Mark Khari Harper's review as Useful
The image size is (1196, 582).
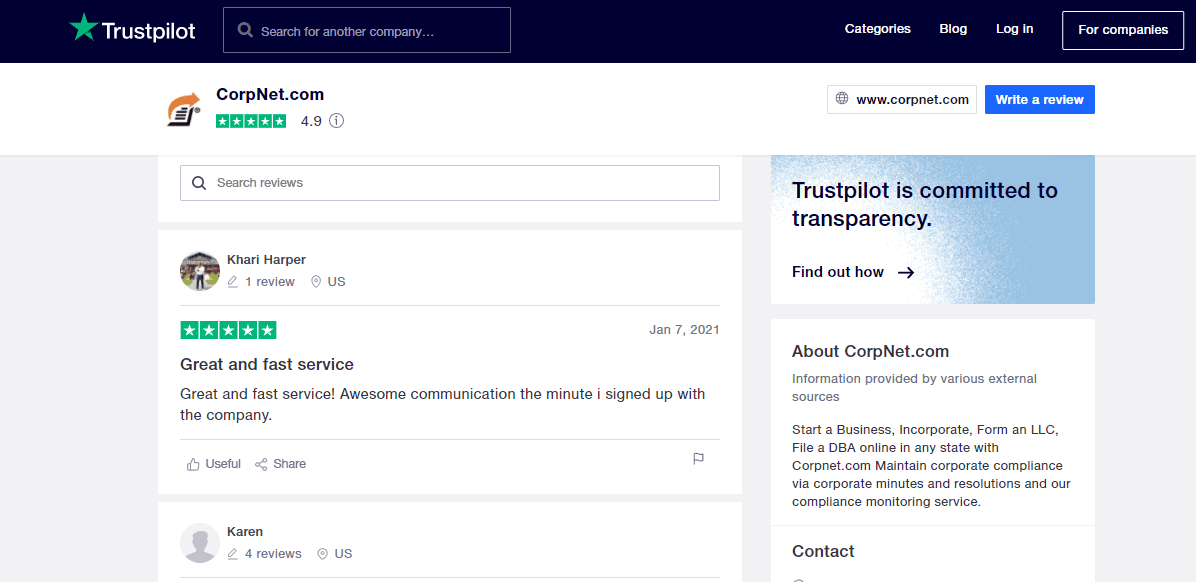coord(214,464)
